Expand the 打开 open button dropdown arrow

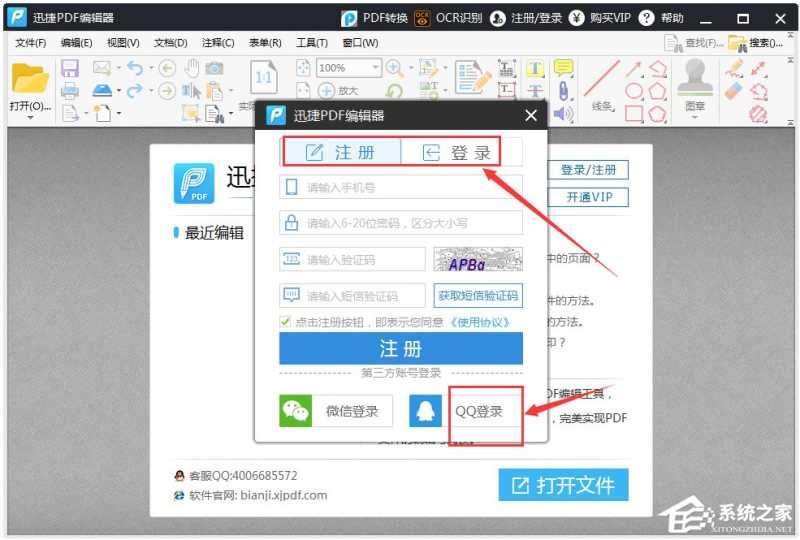(x=30, y=117)
